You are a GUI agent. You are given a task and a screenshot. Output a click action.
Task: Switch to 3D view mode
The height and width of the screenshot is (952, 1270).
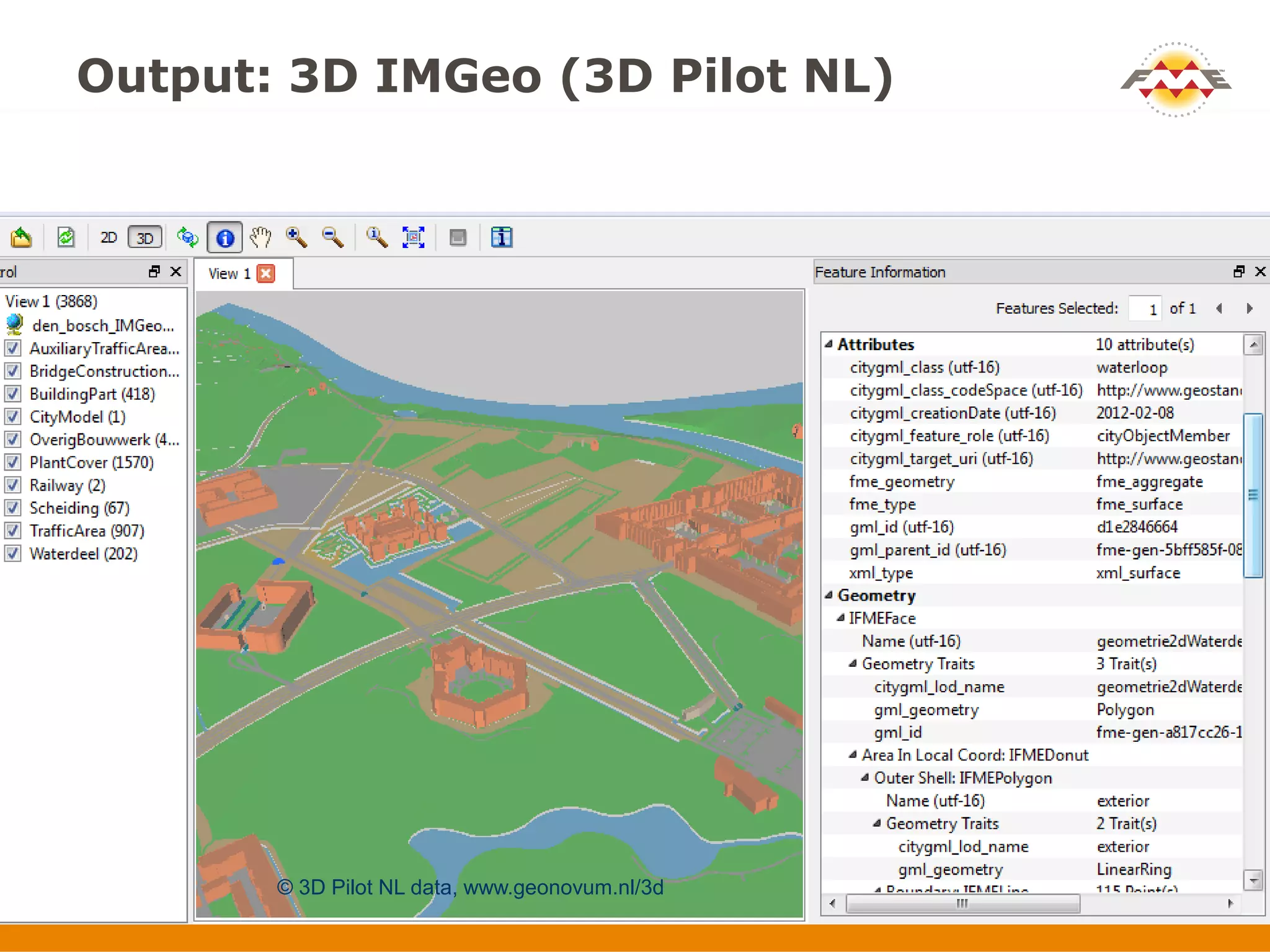click(145, 237)
